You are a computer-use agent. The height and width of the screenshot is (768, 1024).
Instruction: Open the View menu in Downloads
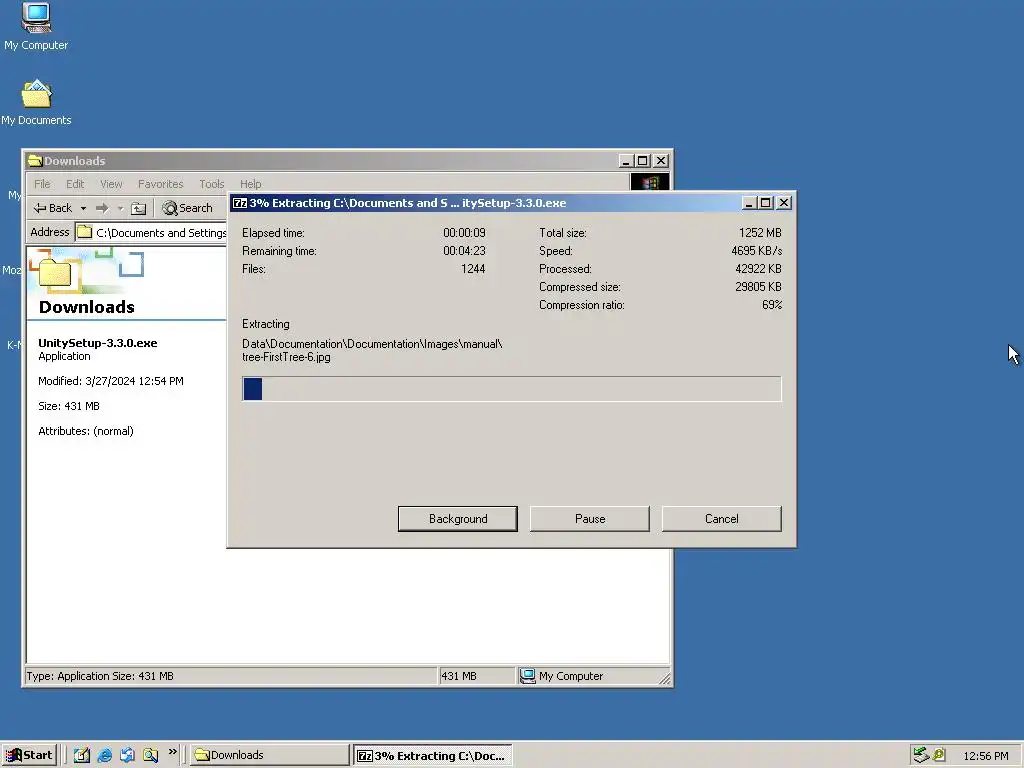[111, 184]
